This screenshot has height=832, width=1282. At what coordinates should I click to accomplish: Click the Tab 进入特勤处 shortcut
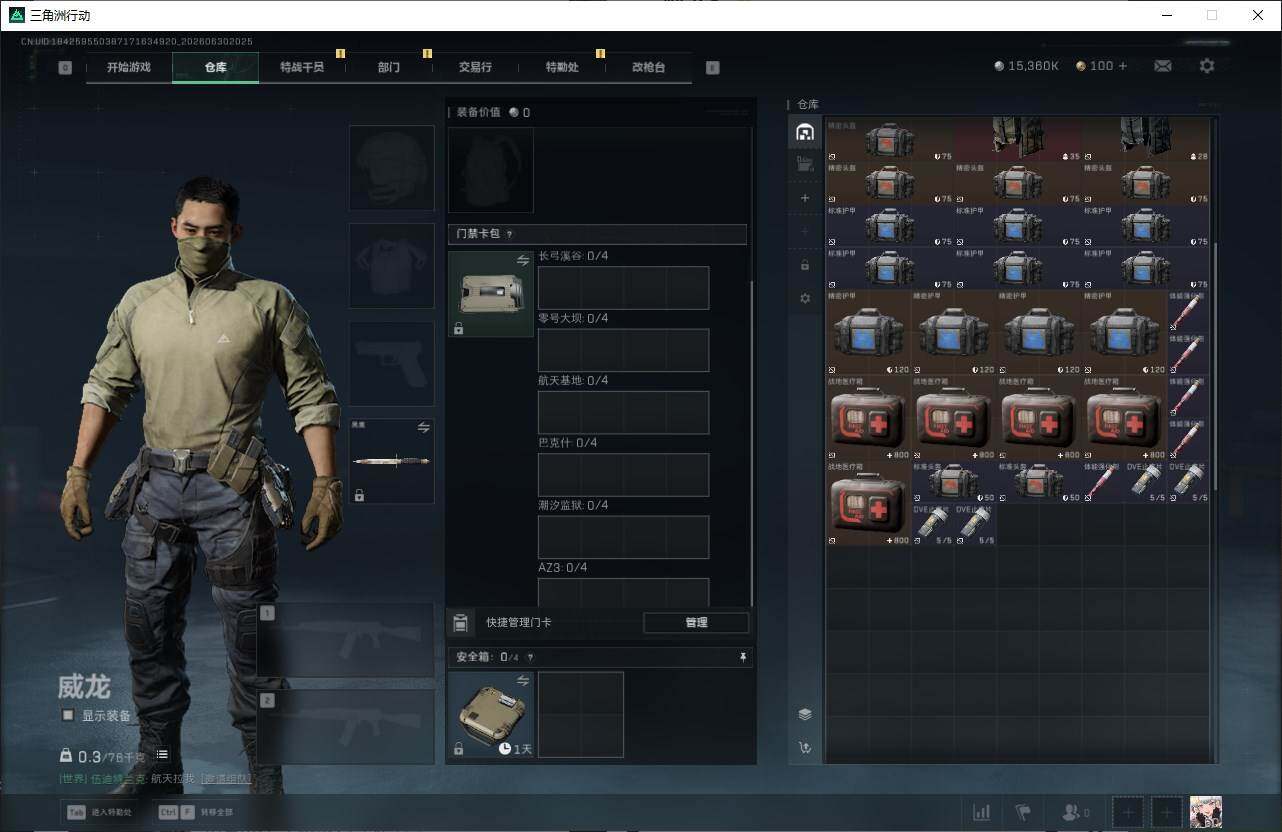pyautogui.click(x=101, y=812)
